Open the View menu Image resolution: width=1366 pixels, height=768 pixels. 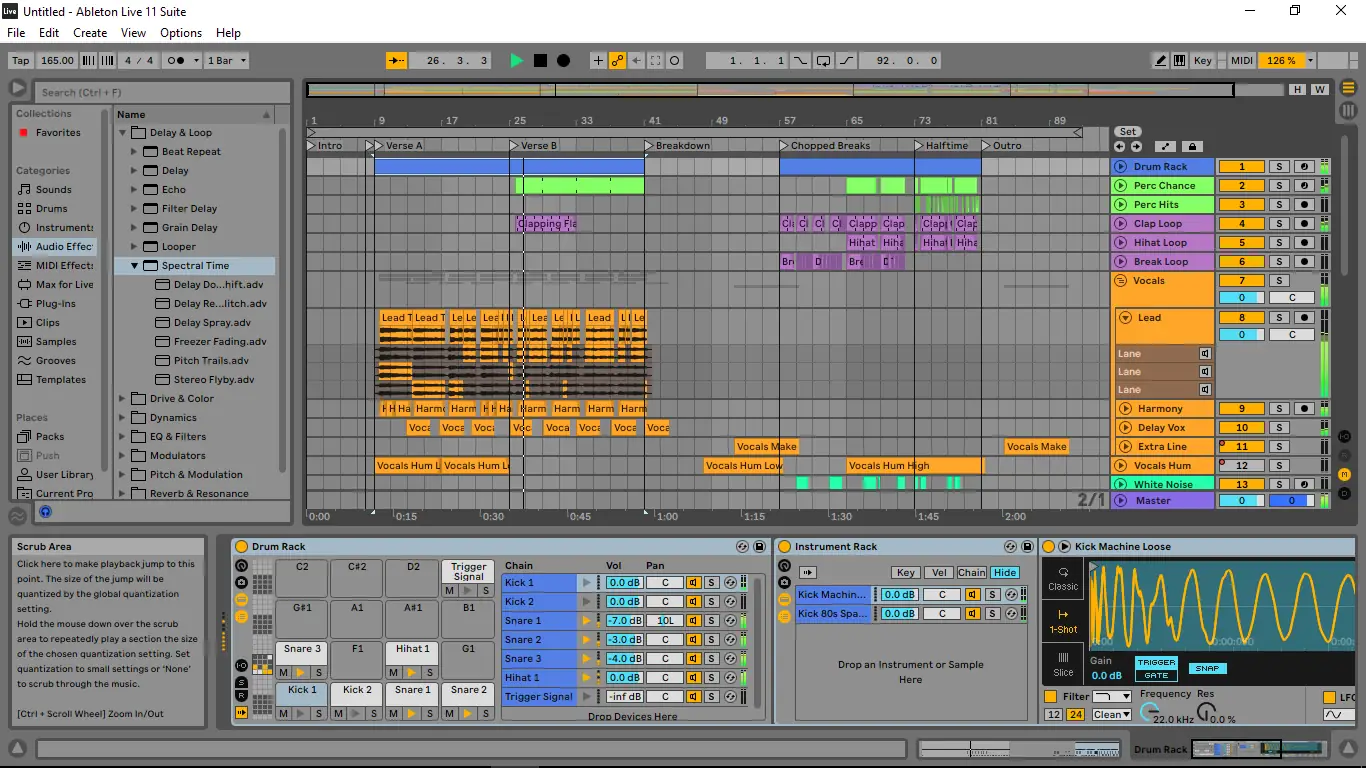tap(134, 33)
